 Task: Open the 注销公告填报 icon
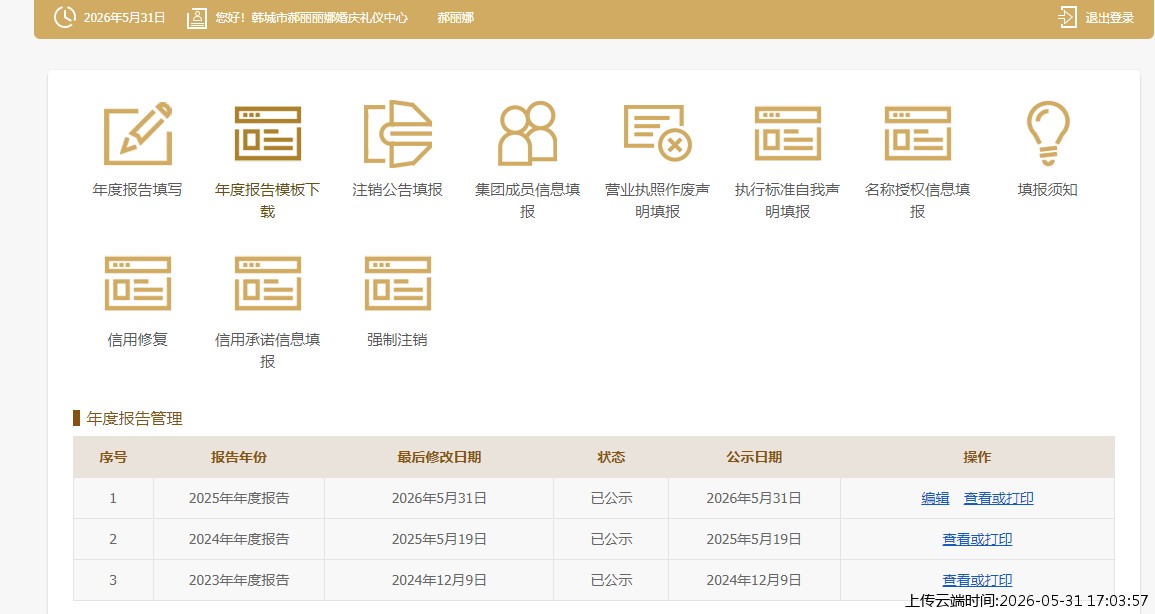pyautogui.click(x=398, y=133)
